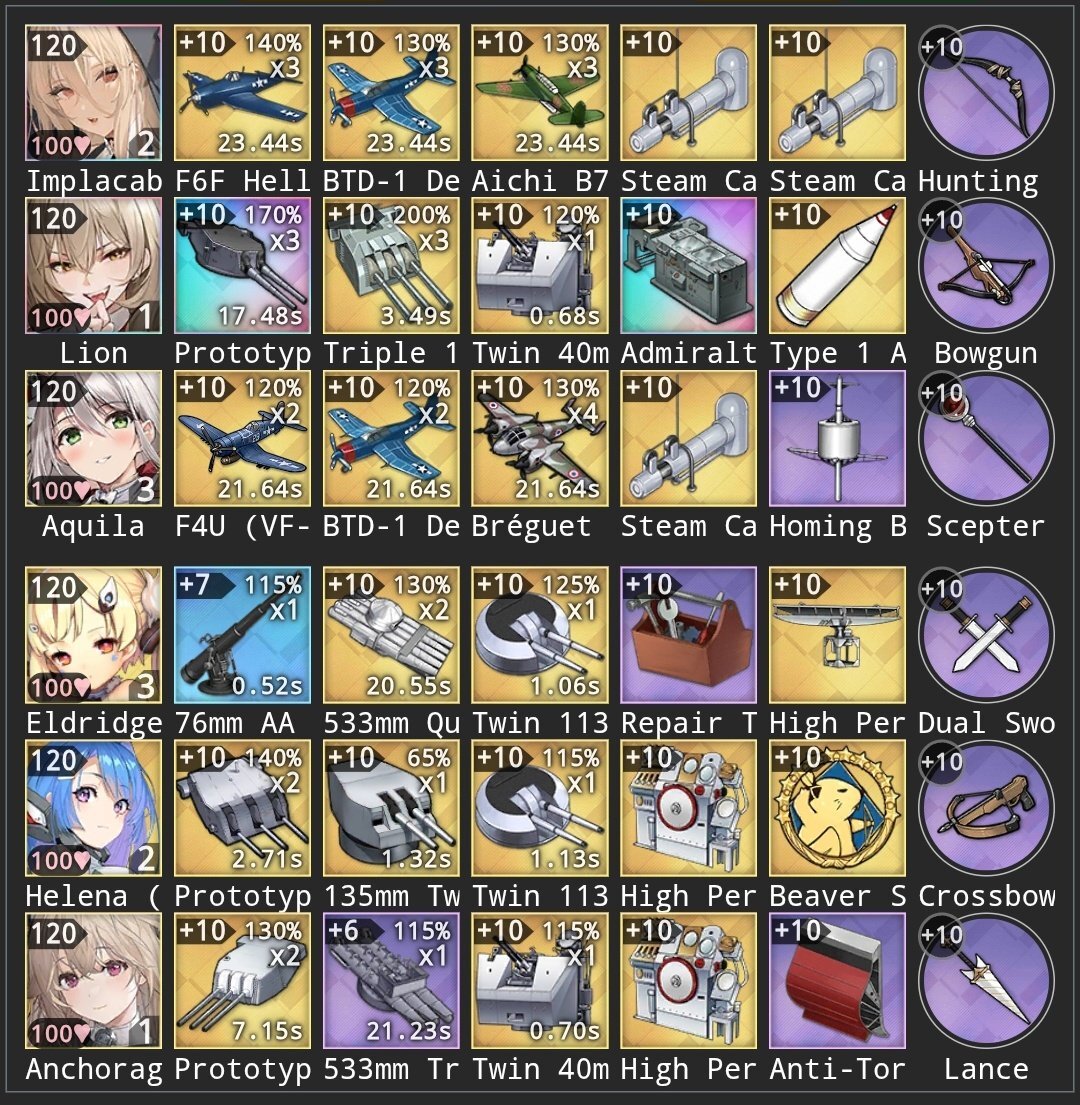
Task: Select the Bréguet bomber with x4 count
Action: 540,438
